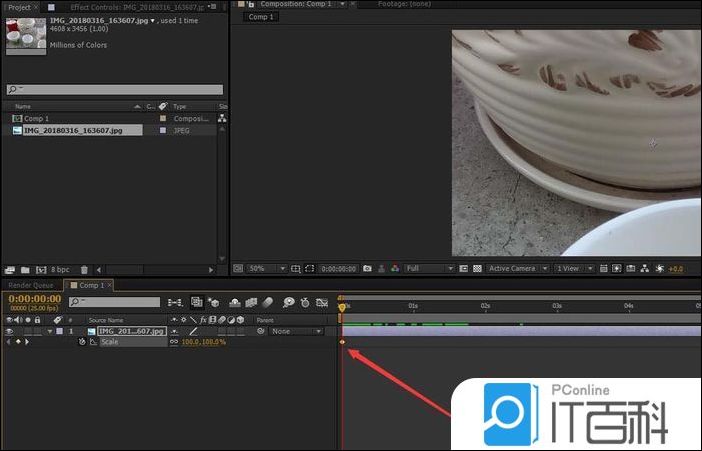Open the 50% magnification dropdown
The width and height of the screenshot is (702, 451).
(266, 268)
